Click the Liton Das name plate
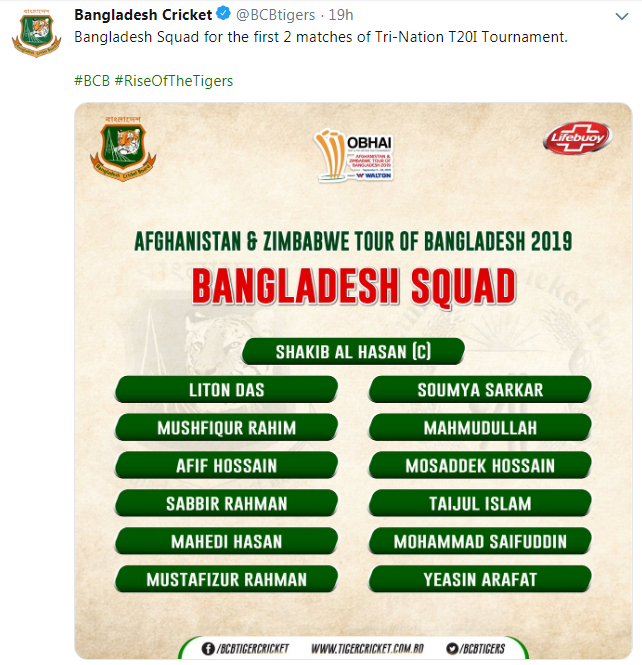Image resolution: width=642 pixels, height=665 pixels. point(226,389)
